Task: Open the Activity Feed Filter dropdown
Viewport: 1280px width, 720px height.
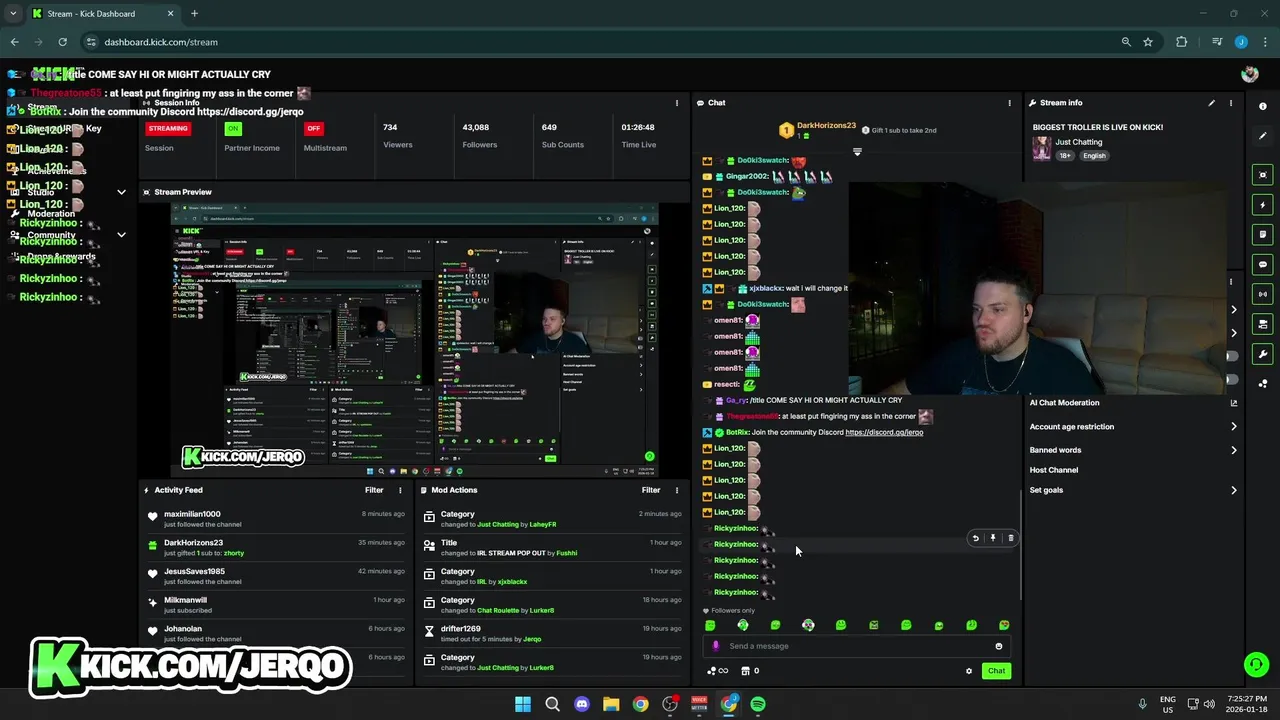Action: [374, 490]
